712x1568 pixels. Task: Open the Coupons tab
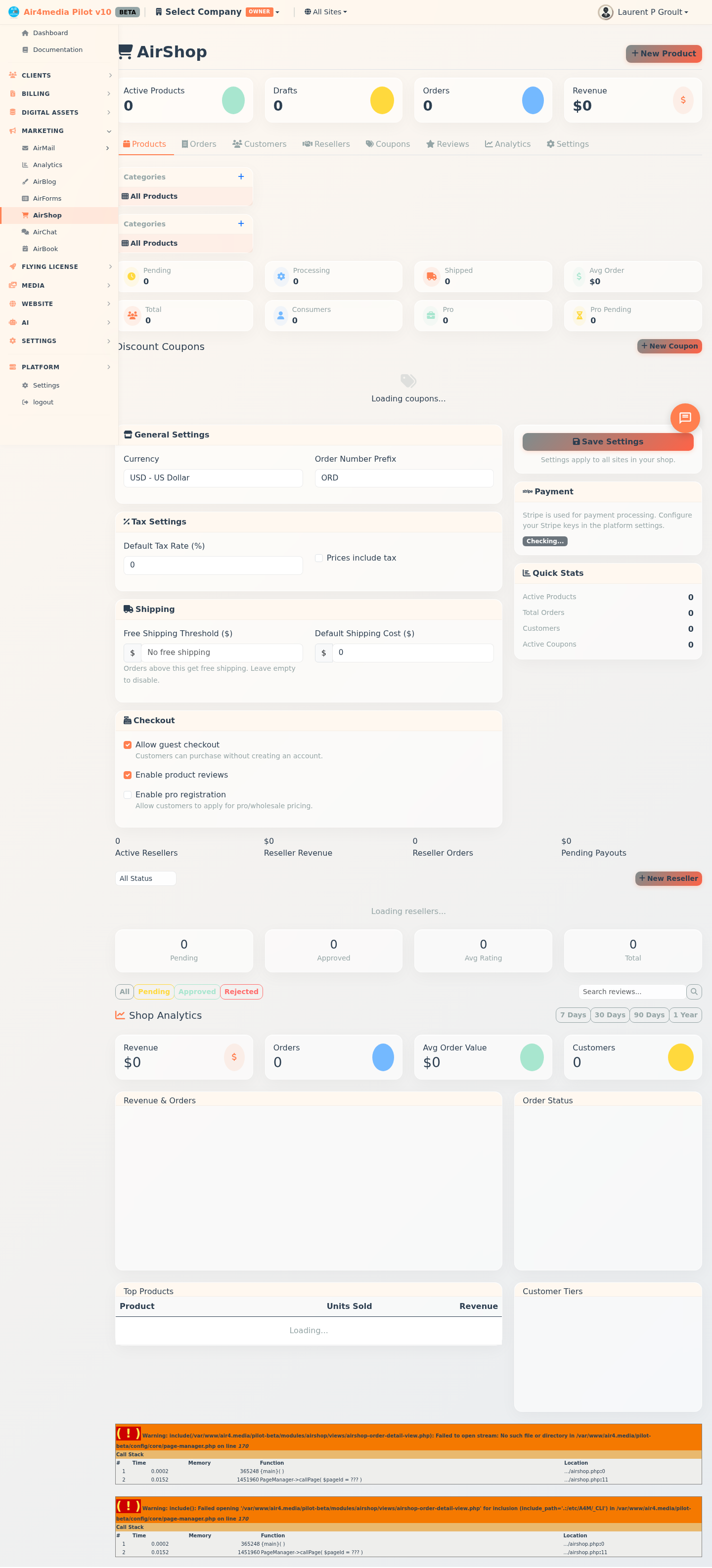click(x=387, y=144)
